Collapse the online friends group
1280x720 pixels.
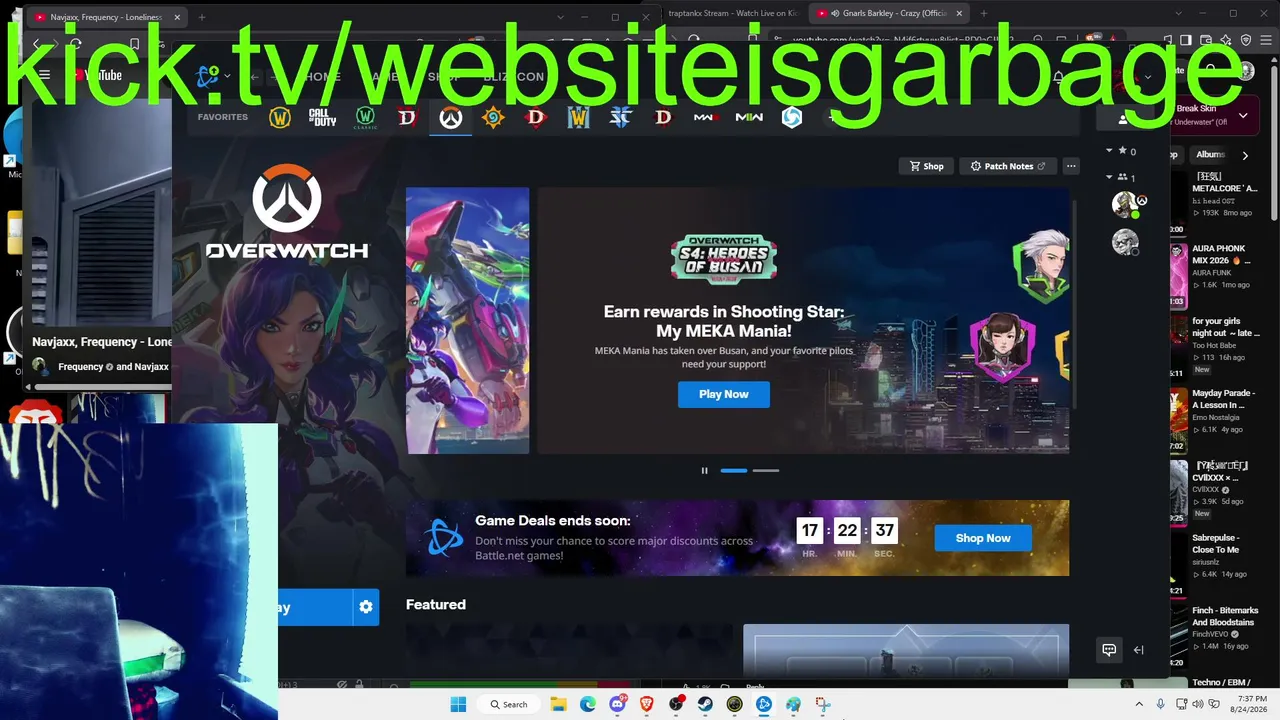pyautogui.click(x=1109, y=177)
